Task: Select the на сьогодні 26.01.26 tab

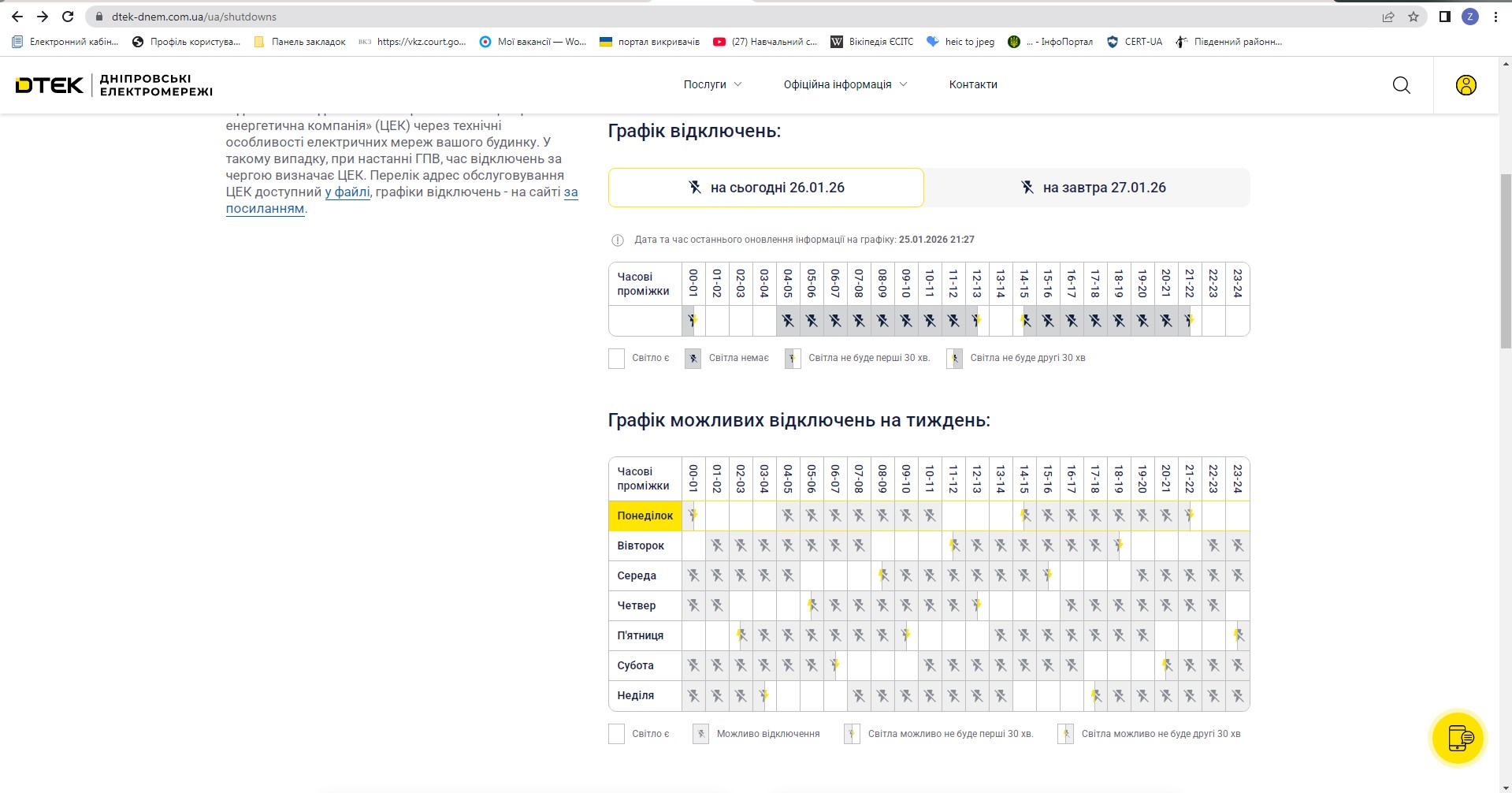Action: coord(766,188)
